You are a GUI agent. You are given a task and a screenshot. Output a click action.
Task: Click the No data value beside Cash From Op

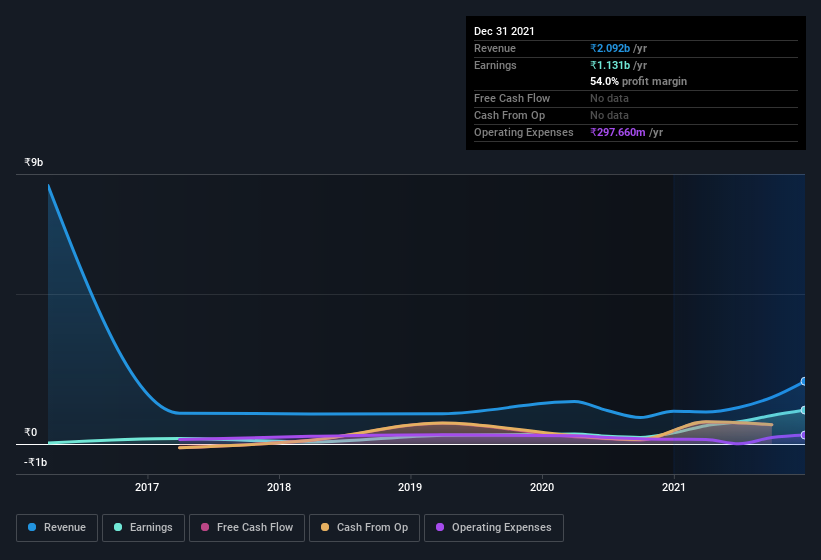[x=609, y=115]
